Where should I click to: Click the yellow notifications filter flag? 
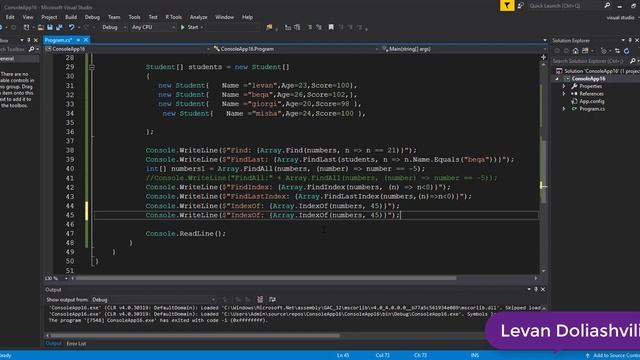(x=507, y=5)
